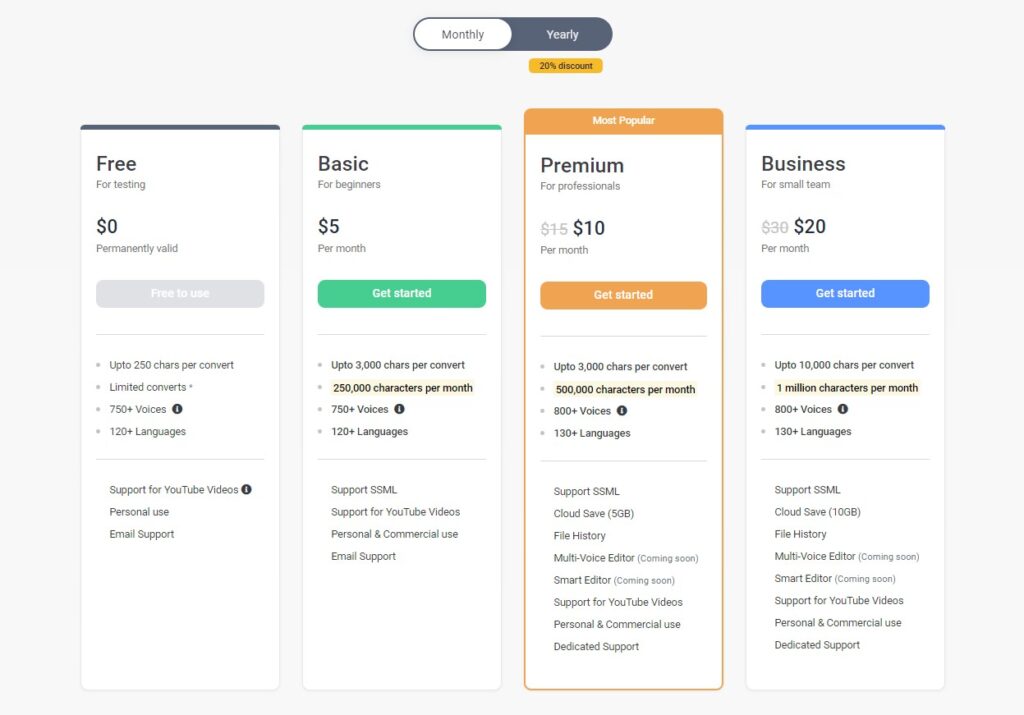Screen dimensions: 1024x715
Task: Click info icon beside Business plan 800+ Voices
Action: click(842, 409)
